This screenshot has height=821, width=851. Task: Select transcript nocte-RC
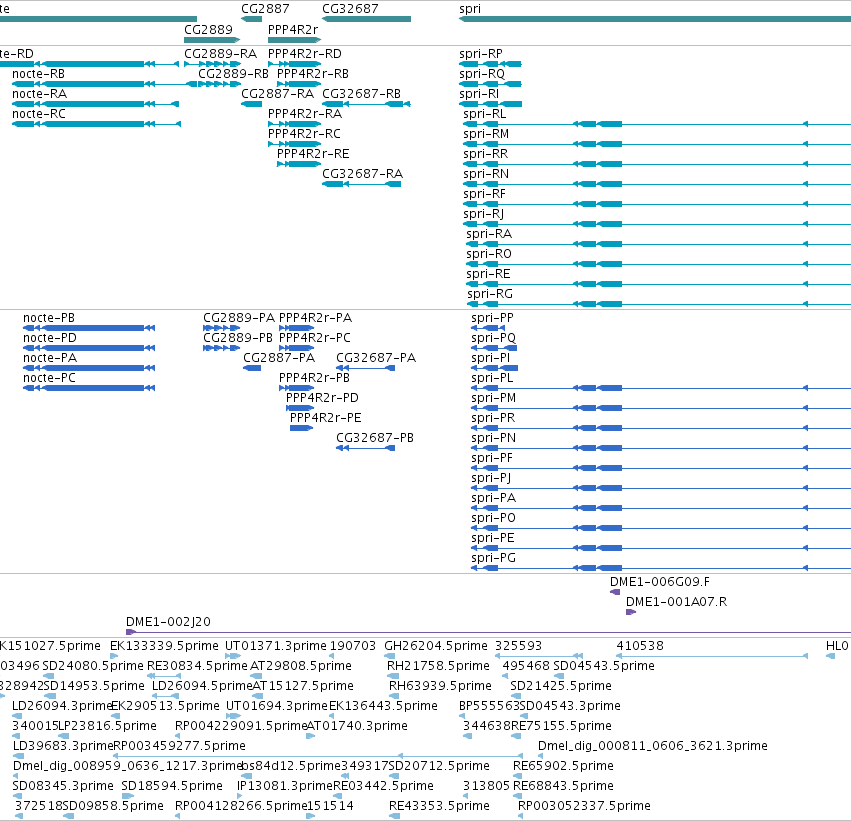point(96,124)
